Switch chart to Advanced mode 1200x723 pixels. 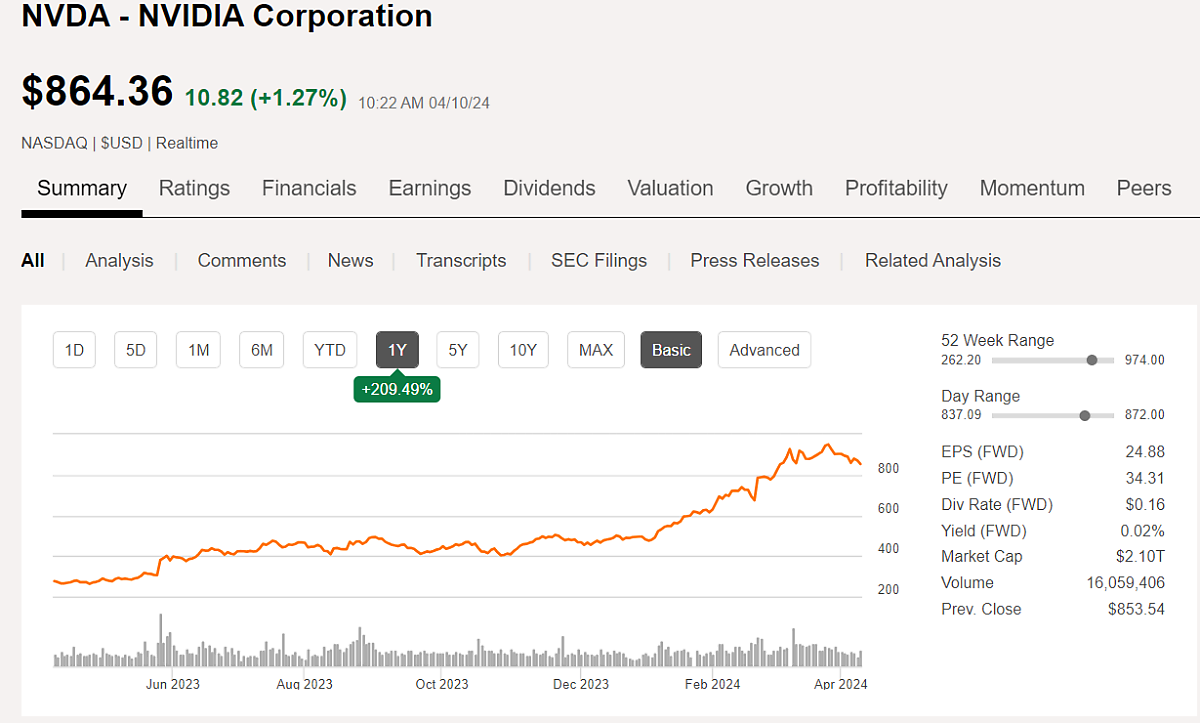pos(764,350)
